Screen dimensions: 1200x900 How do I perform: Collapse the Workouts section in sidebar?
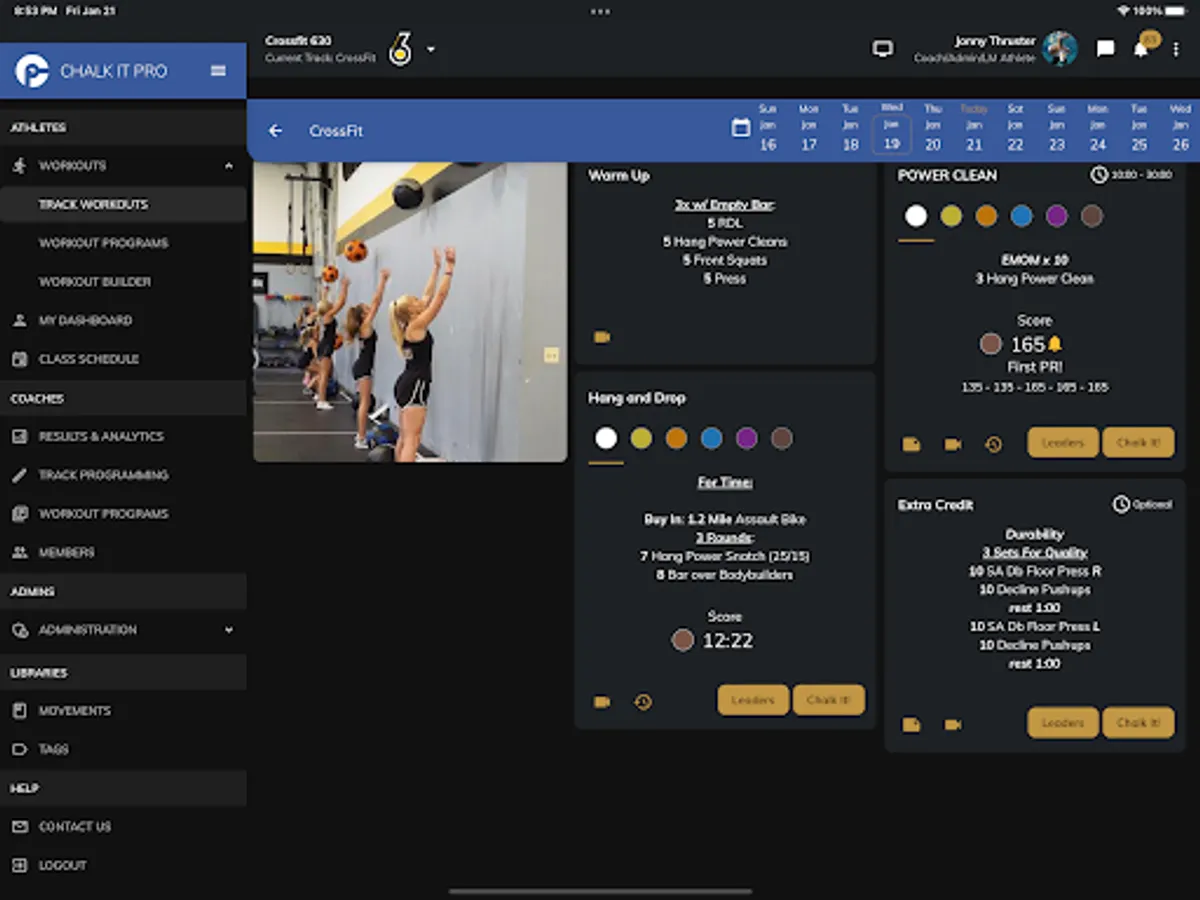tap(229, 166)
